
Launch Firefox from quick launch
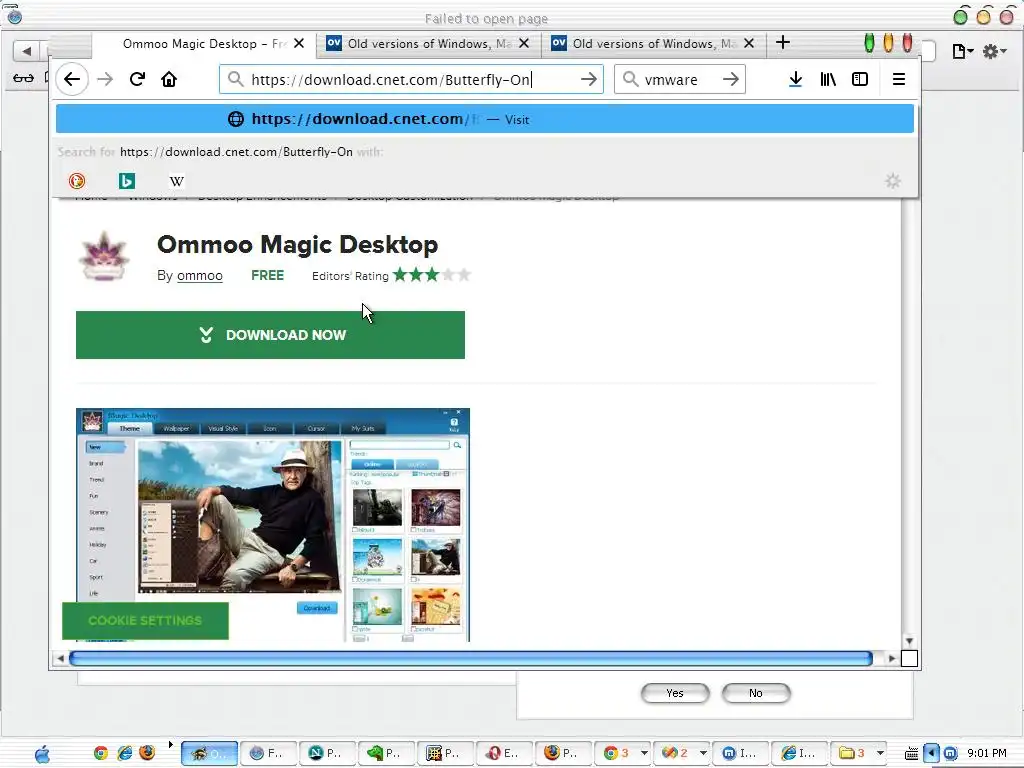pos(148,753)
